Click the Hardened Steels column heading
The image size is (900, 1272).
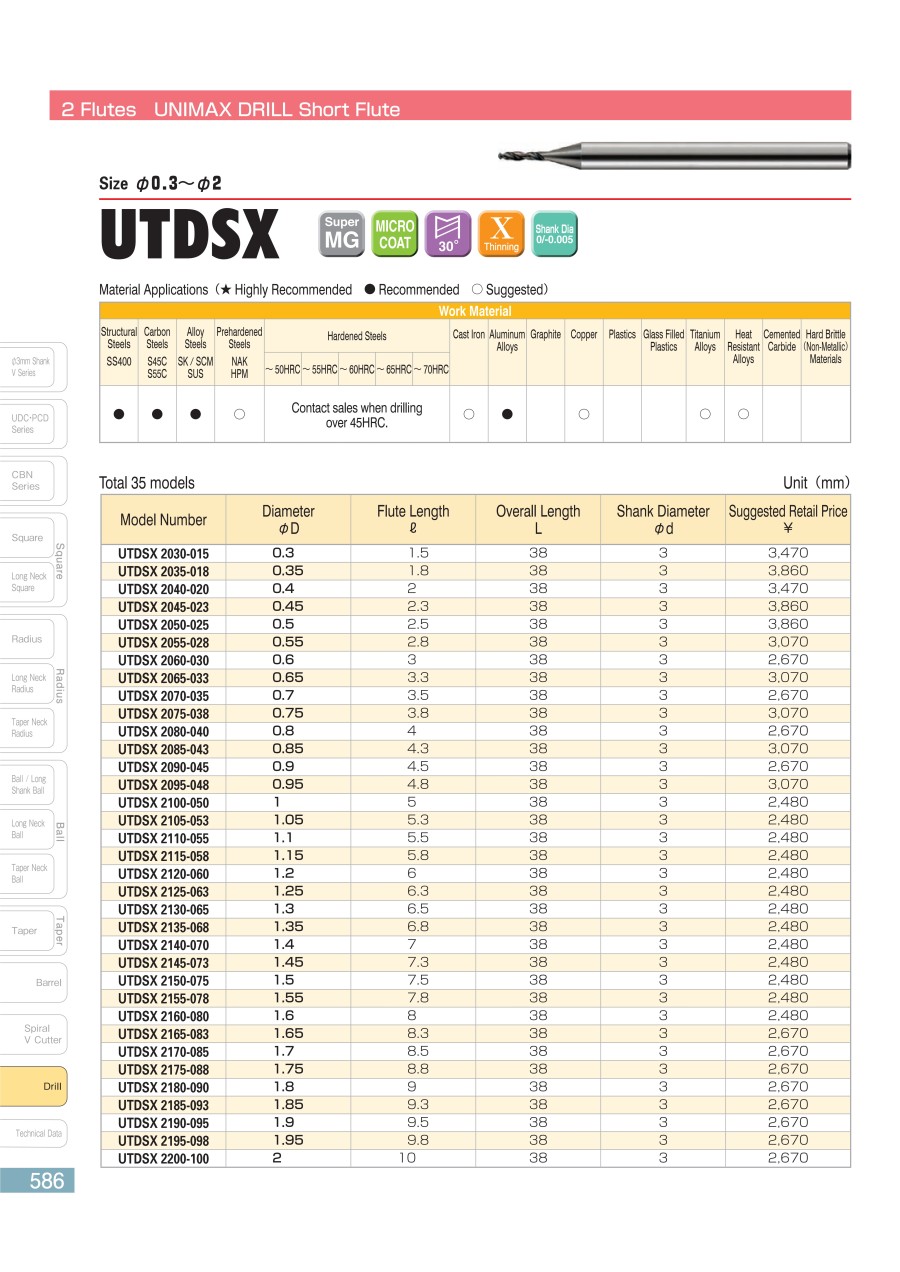(357, 337)
